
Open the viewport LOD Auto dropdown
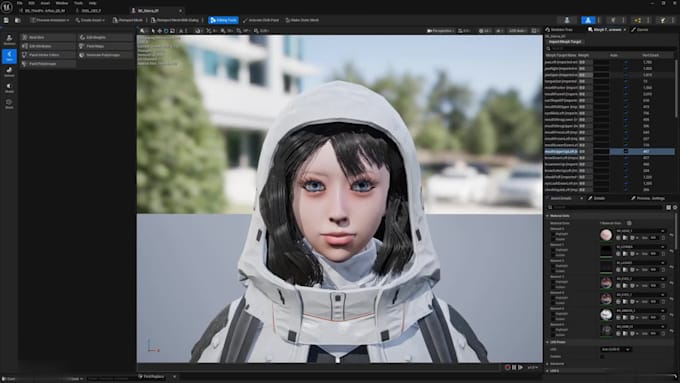[x=518, y=31]
